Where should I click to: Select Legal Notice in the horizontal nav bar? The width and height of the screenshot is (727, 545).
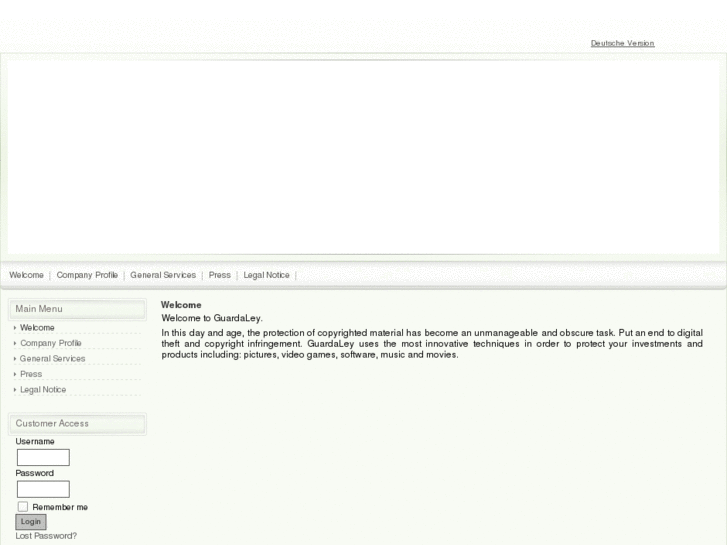point(266,275)
